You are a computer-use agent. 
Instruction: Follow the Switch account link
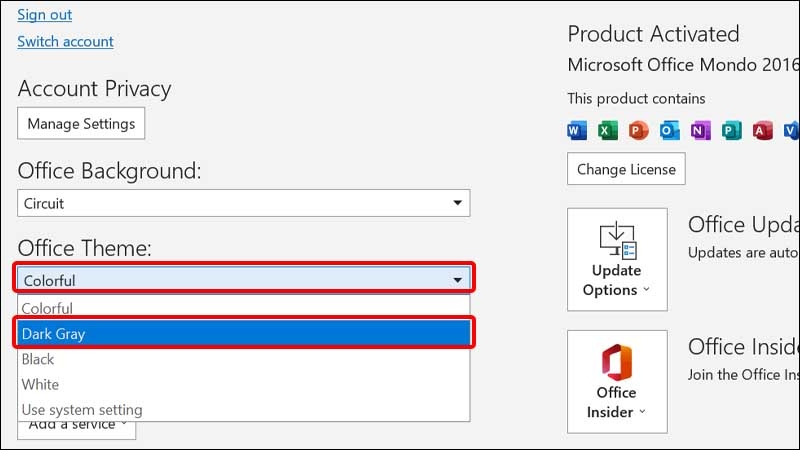(65, 41)
